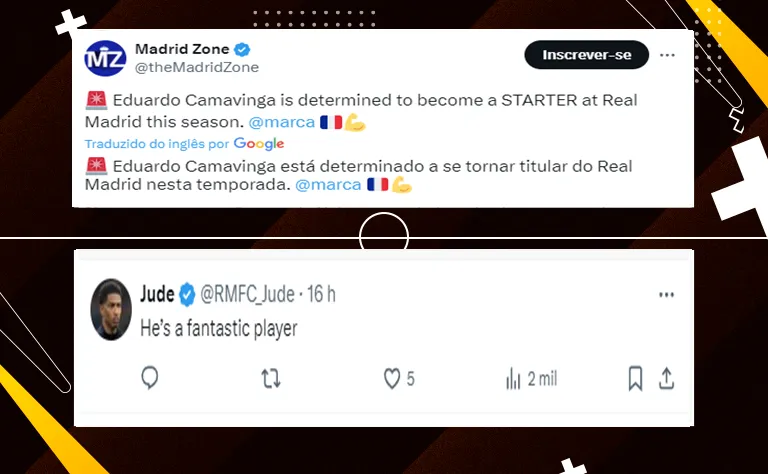Viewport: 768px width, 474px height.
Task: Open more options on Madrid Zone tweet
Action: (x=667, y=55)
